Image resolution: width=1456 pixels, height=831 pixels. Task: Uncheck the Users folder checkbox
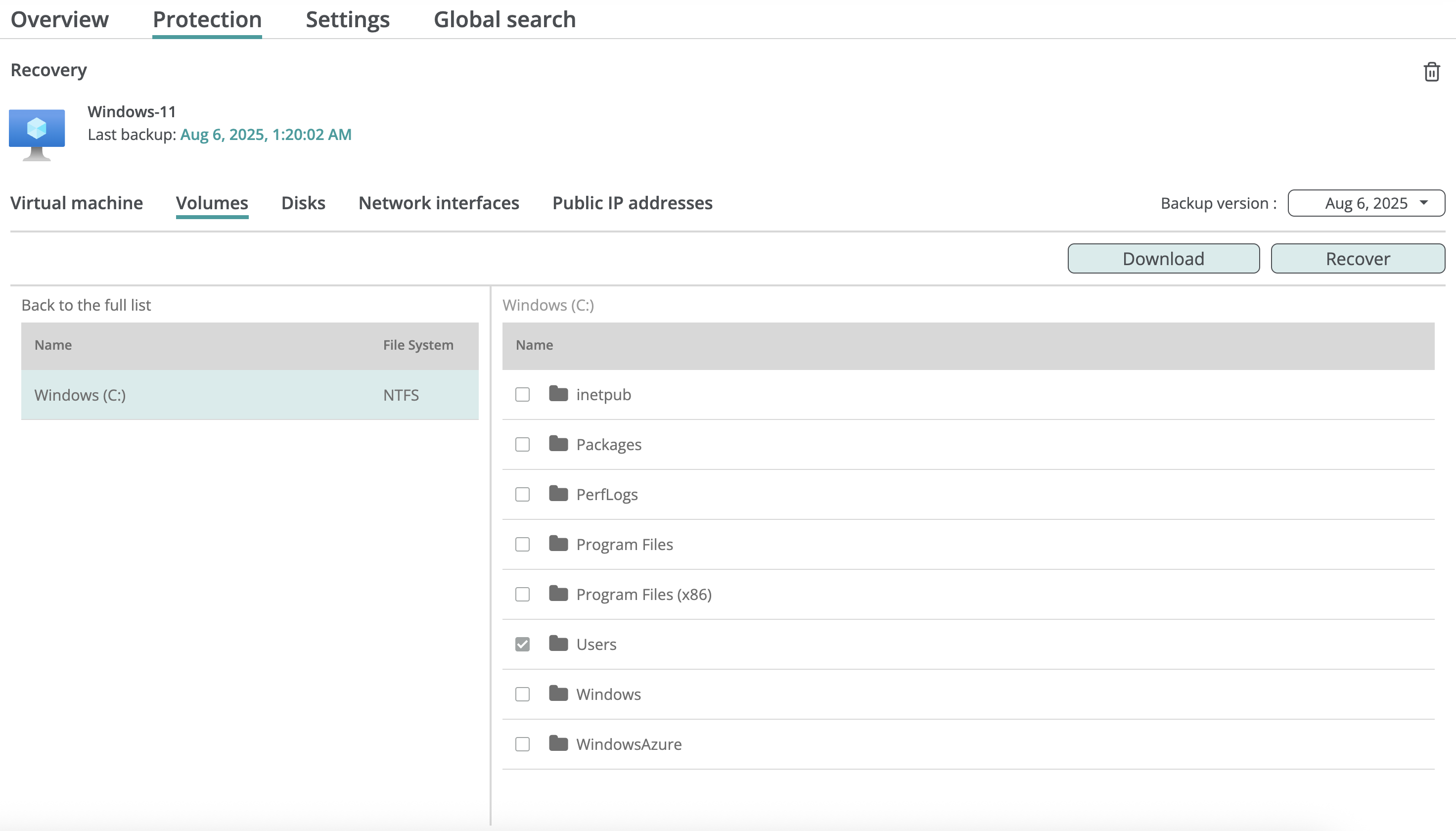pyautogui.click(x=522, y=645)
